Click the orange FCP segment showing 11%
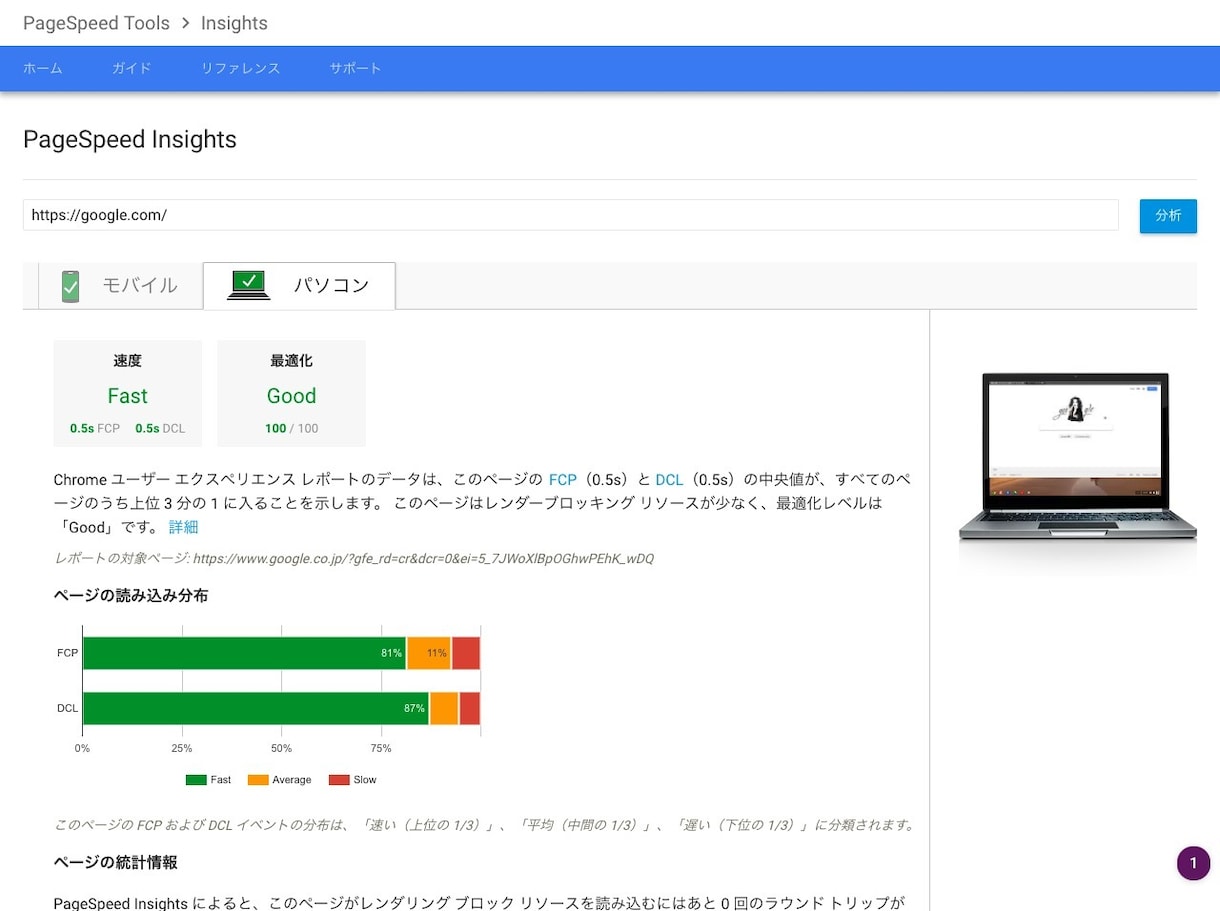 tap(429, 653)
